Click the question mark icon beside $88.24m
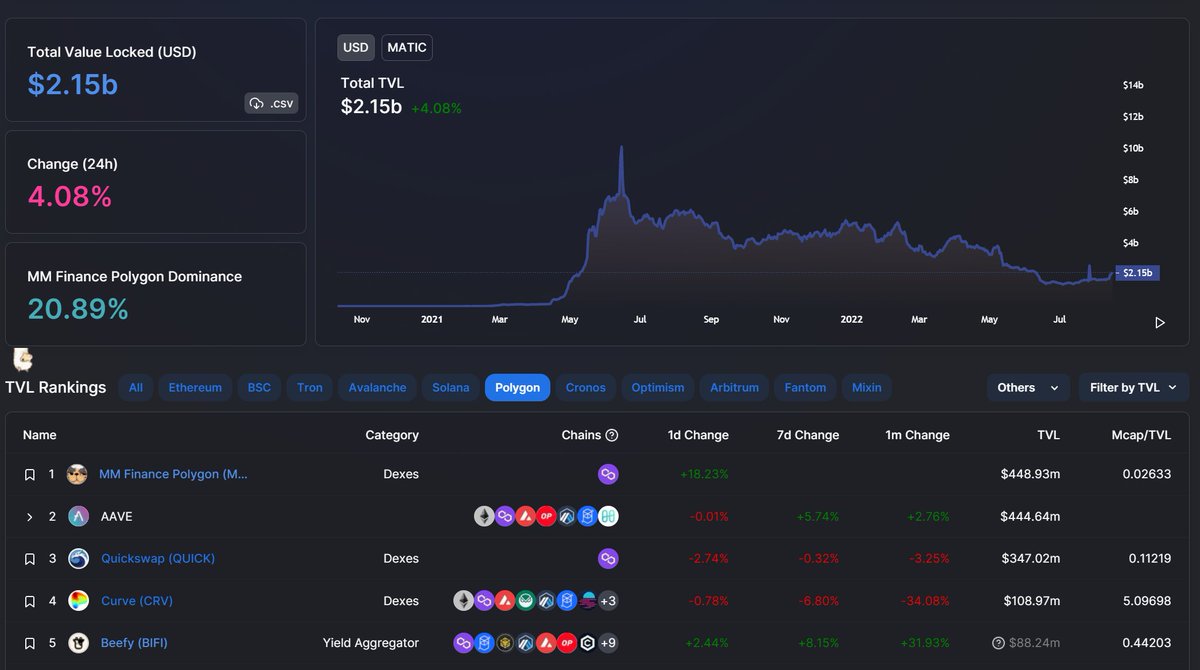 click(998, 643)
